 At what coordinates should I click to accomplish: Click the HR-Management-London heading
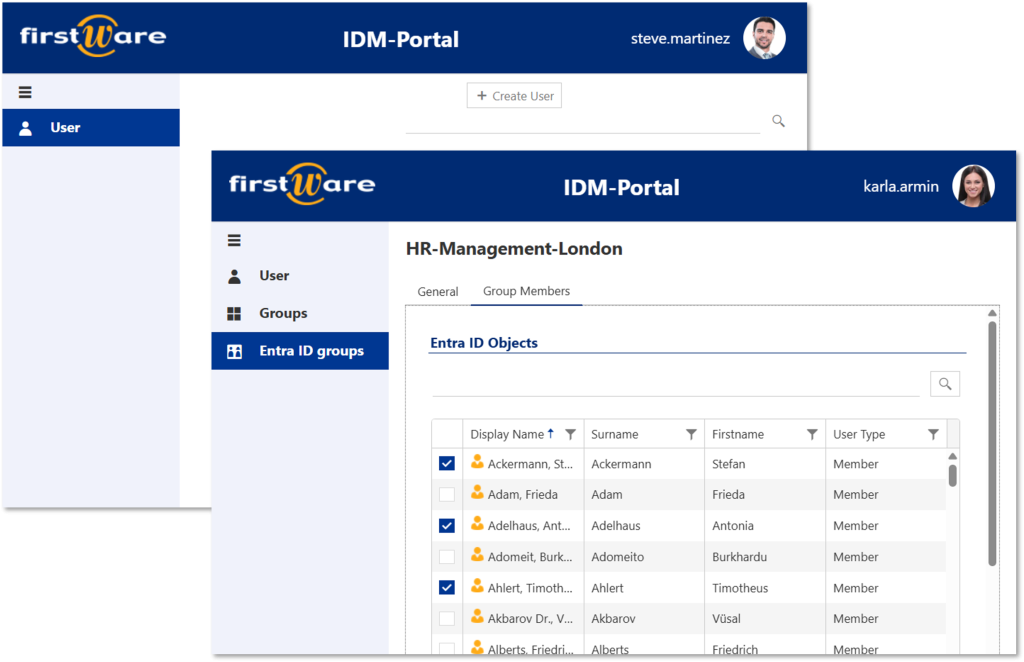pyautogui.click(x=514, y=248)
